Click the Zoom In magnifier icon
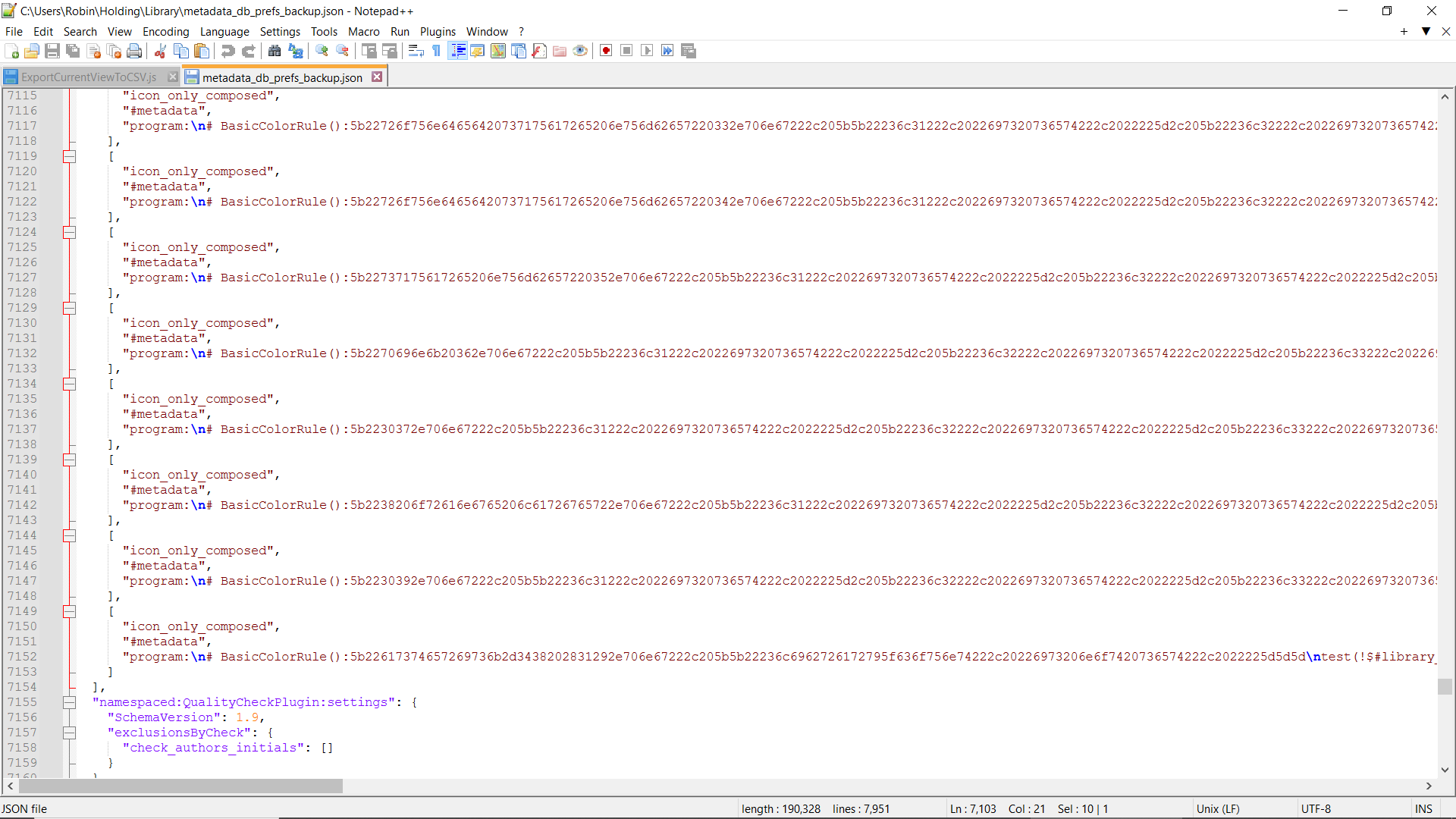Viewport: 1456px width, 819px height. point(322,51)
